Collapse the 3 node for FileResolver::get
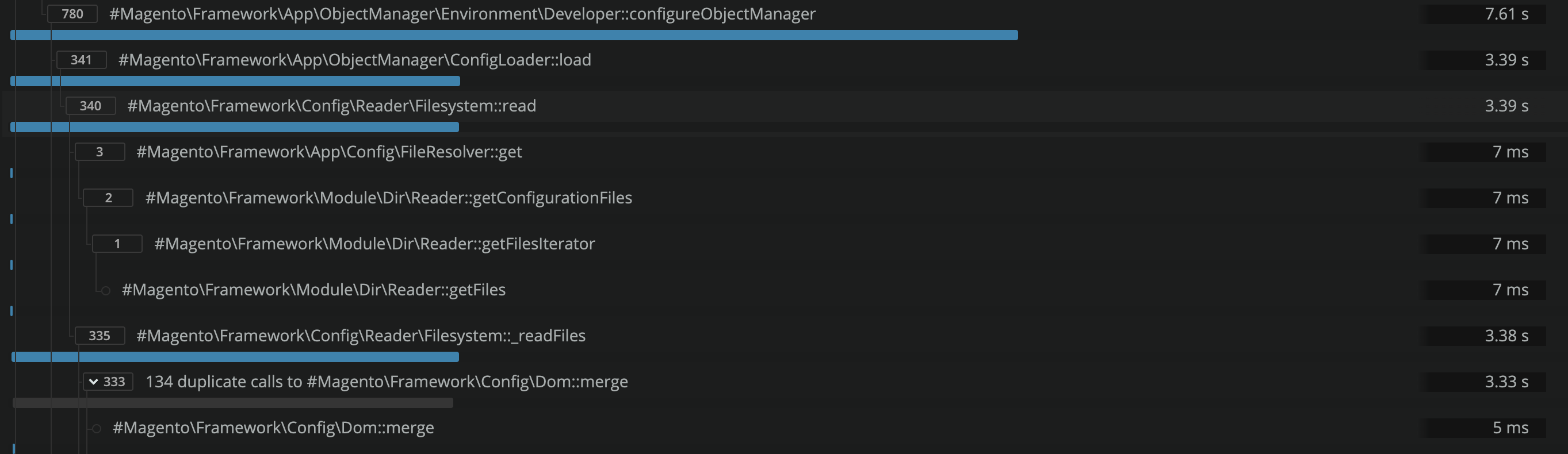Image resolution: width=1568 pixels, height=454 pixels. coord(100,152)
